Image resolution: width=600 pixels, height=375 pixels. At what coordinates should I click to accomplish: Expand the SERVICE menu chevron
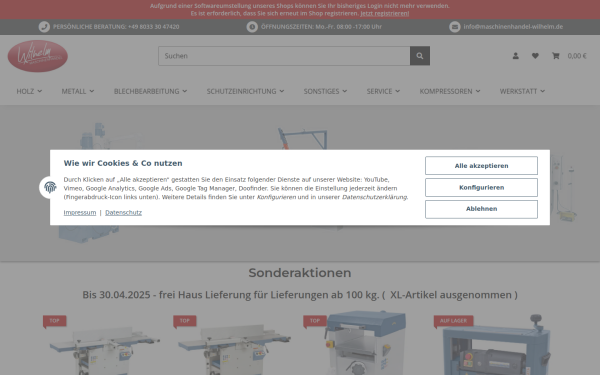(x=398, y=91)
